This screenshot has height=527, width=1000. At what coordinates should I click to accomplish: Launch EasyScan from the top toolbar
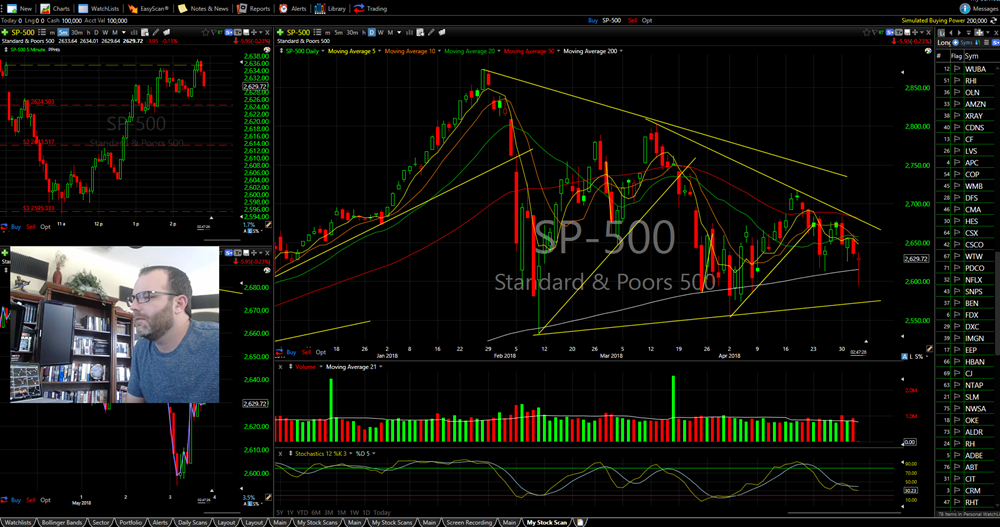click(149, 8)
